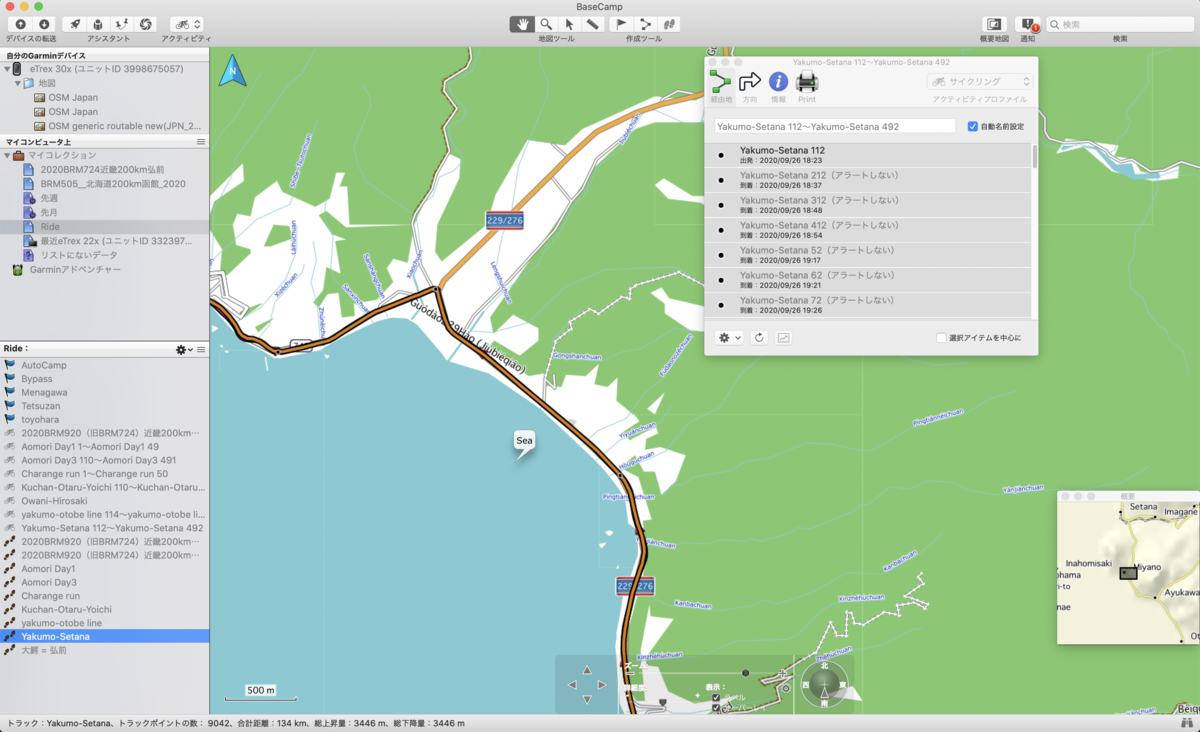
Task: Click the pan up arrow on map control
Action: click(587, 669)
